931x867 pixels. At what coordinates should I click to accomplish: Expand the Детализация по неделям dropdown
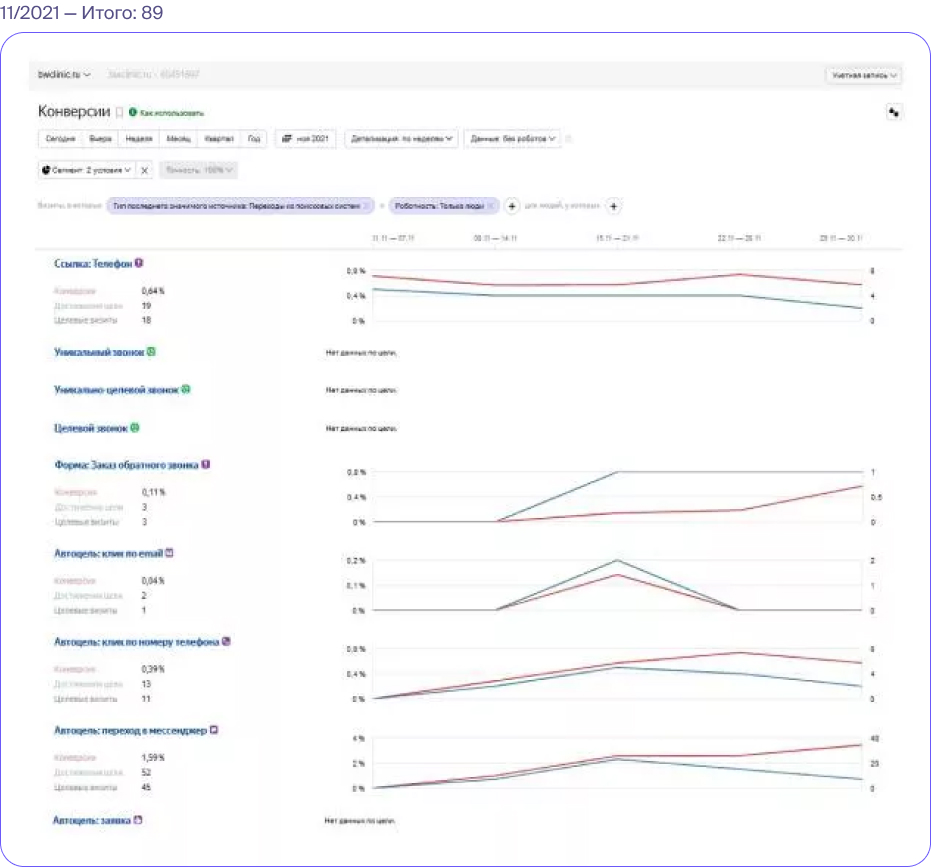(401, 138)
